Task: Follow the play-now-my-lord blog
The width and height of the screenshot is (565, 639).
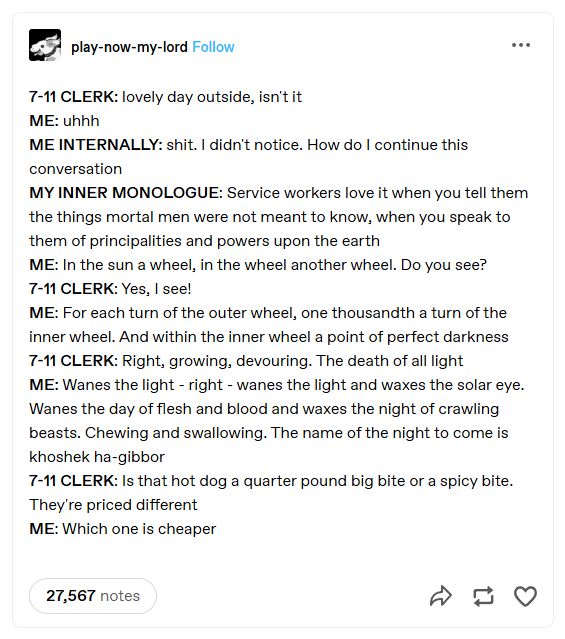Action: click(x=213, y=47)
